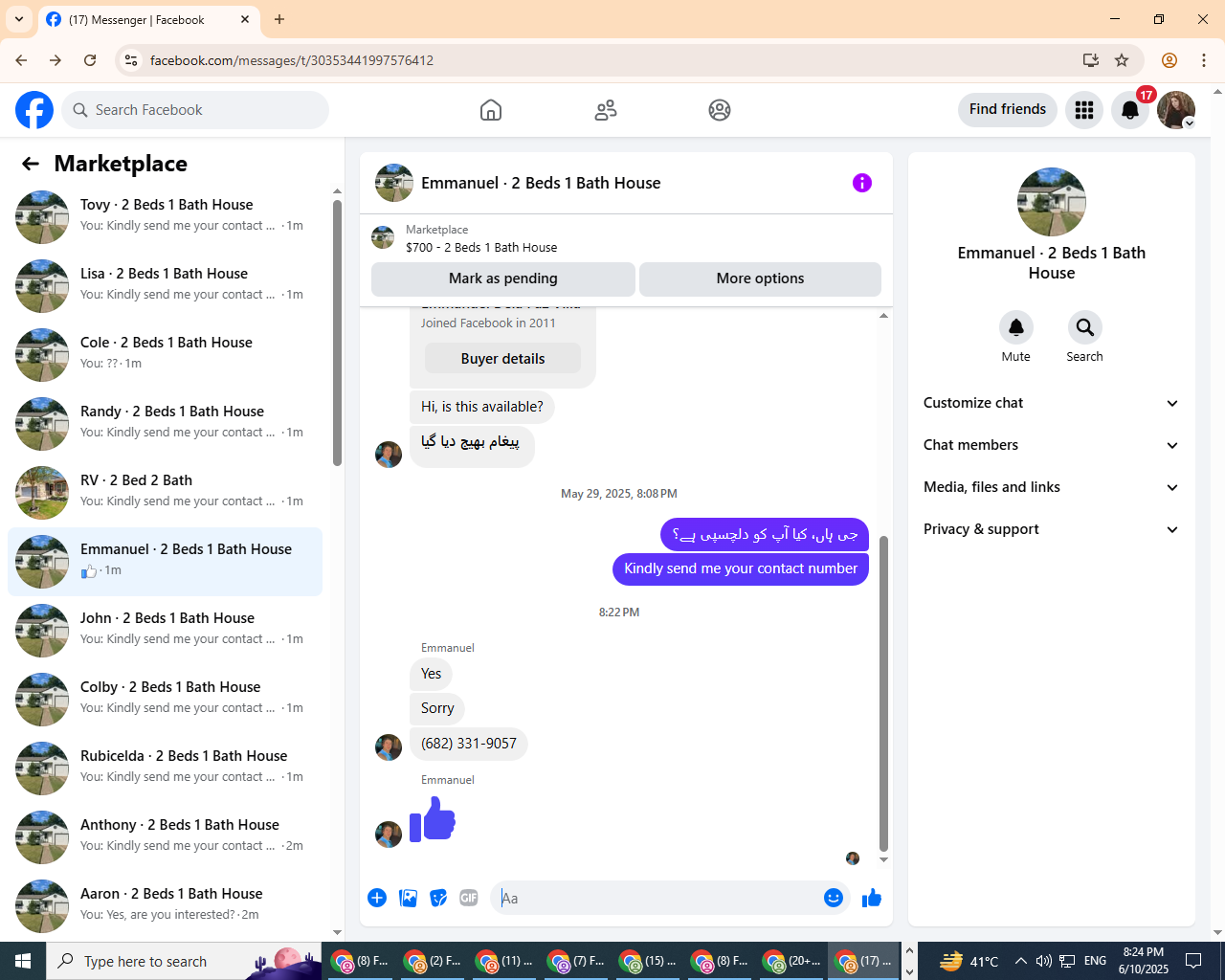Expand Privacy & support section
Viewport: 1225px width, 980px height.
click(x=1051, y=529)
